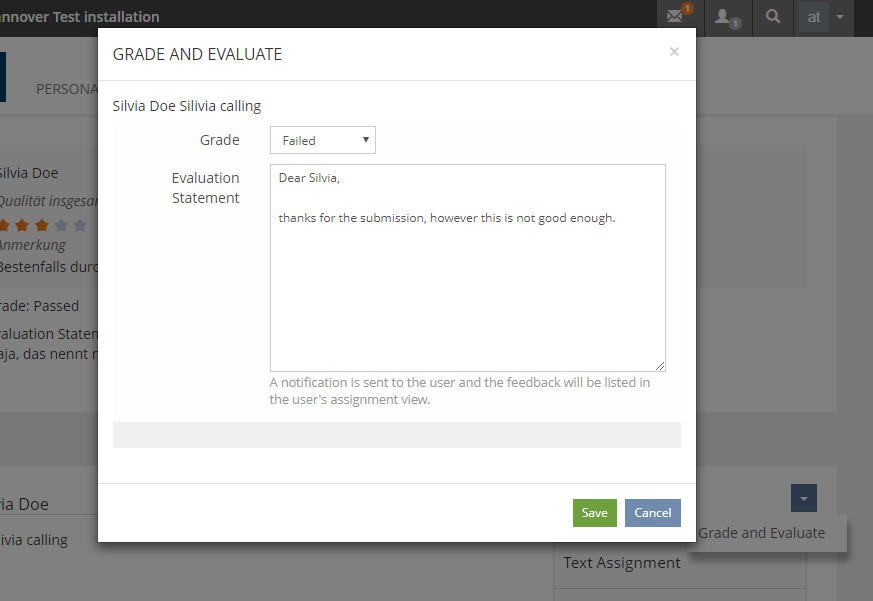Click the fifth grey rating star
The image size is (873, 601).
(x=80, y=225)
